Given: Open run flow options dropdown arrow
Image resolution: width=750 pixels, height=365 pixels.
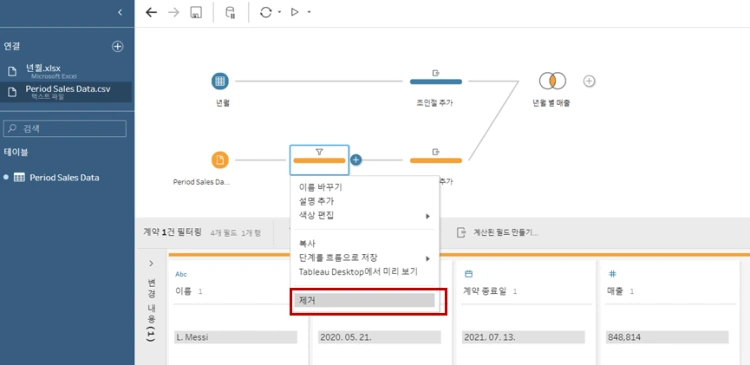Looking at the screenshot, I should tap(309, 12).
